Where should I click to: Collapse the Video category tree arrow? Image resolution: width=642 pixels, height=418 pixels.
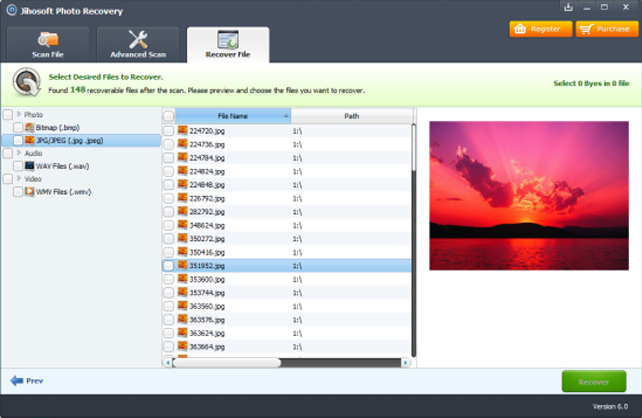pyautogui.click(x=18, y=179)
